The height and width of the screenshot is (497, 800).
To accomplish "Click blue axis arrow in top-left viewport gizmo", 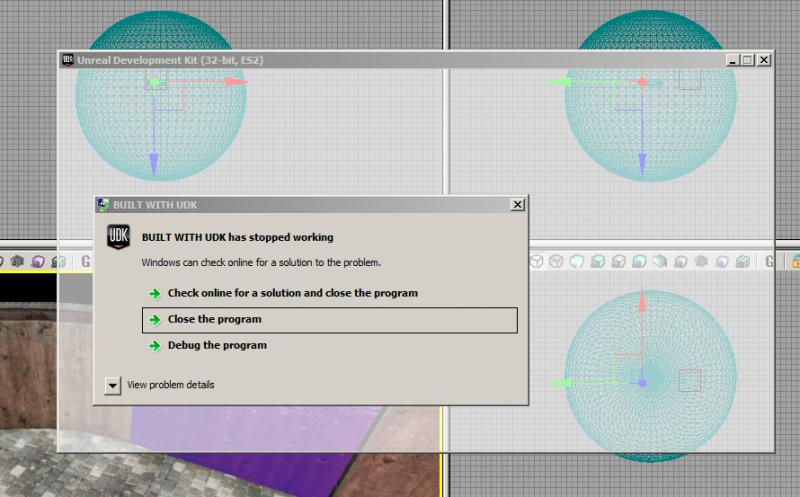I will click(154, 165).
